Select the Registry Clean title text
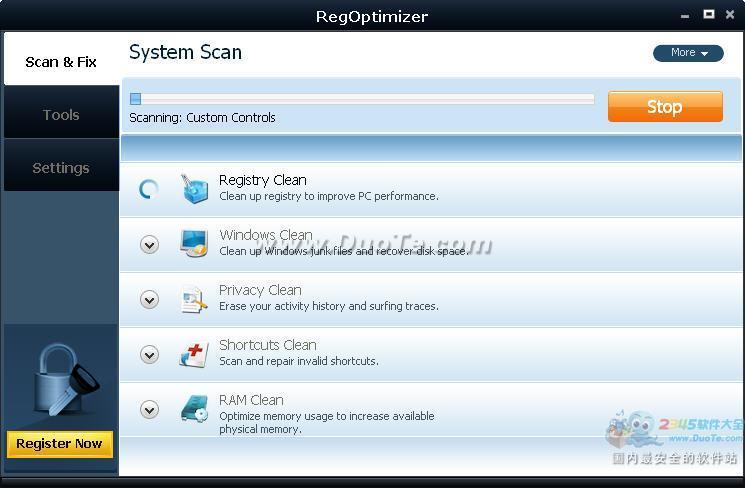This screenshot has height=488, width=745. tap(263, 180)
